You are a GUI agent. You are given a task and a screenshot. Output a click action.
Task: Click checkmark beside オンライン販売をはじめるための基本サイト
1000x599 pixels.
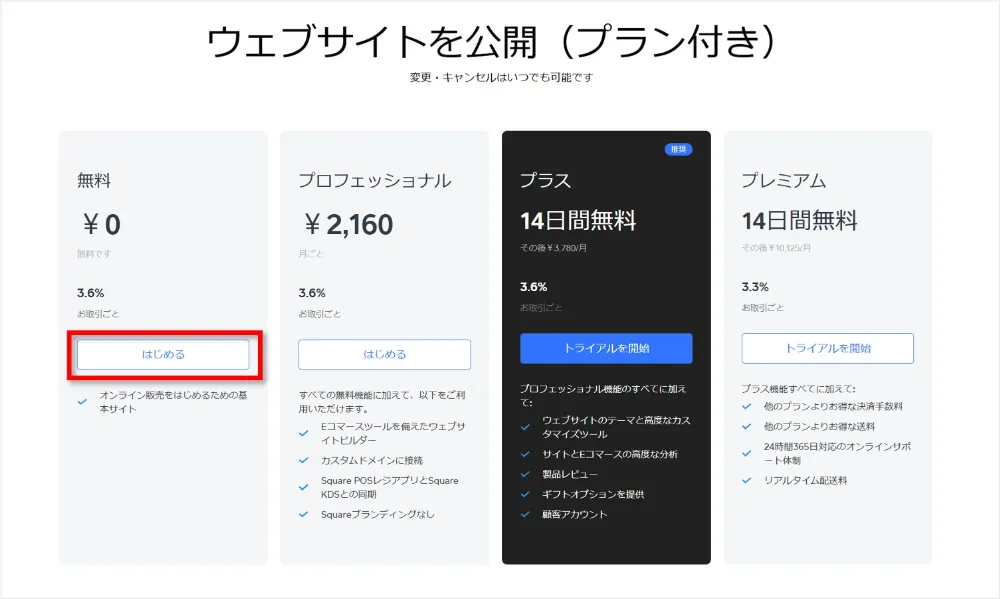tap(82, 401)
